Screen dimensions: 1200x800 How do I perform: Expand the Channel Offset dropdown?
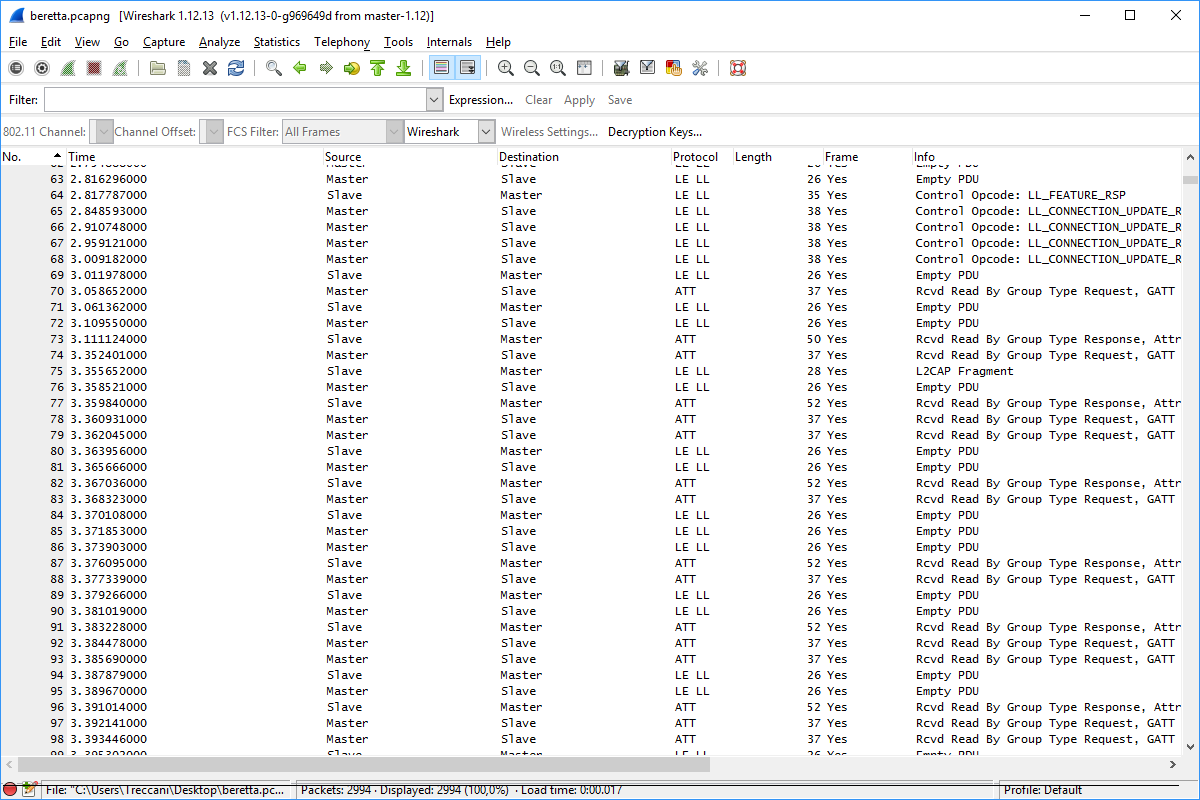coord(211,132)
